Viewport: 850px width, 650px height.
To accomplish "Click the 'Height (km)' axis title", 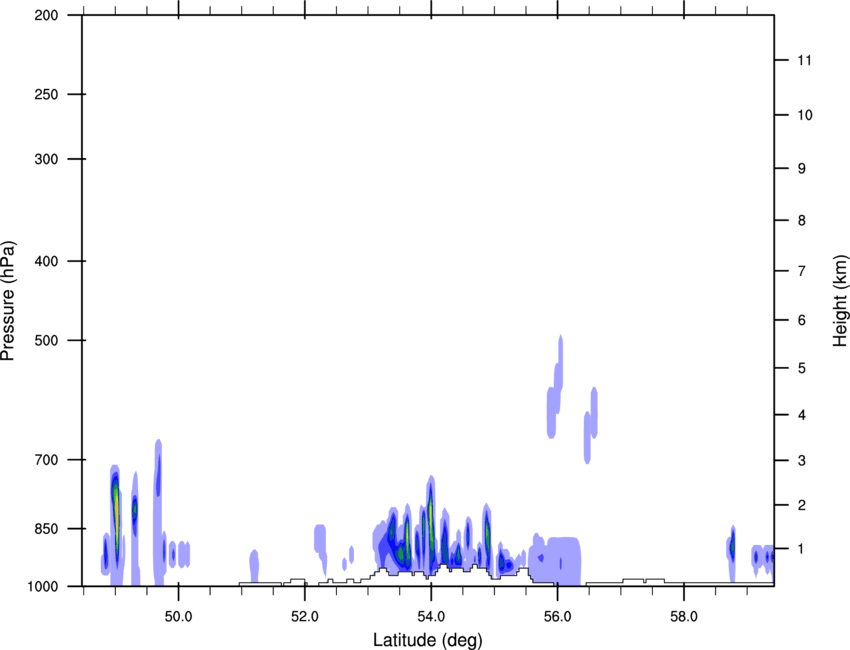I will (840, 300).
